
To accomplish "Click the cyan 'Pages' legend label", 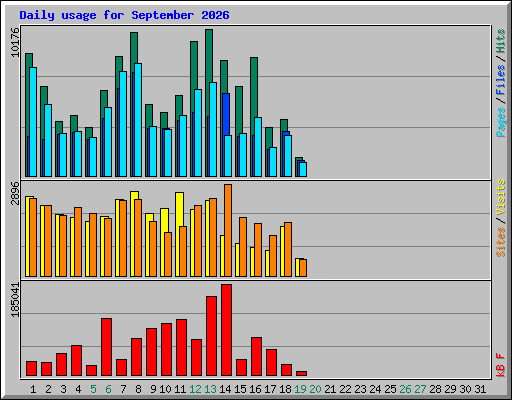I will [501, 122].
